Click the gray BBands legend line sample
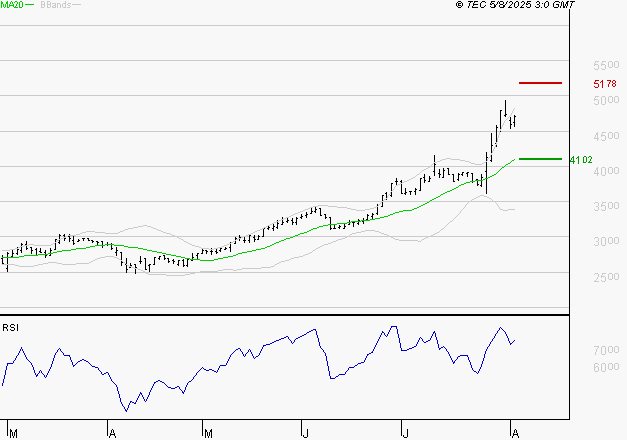The height and width of the screenshot is (440, 627). click(77, 6)
